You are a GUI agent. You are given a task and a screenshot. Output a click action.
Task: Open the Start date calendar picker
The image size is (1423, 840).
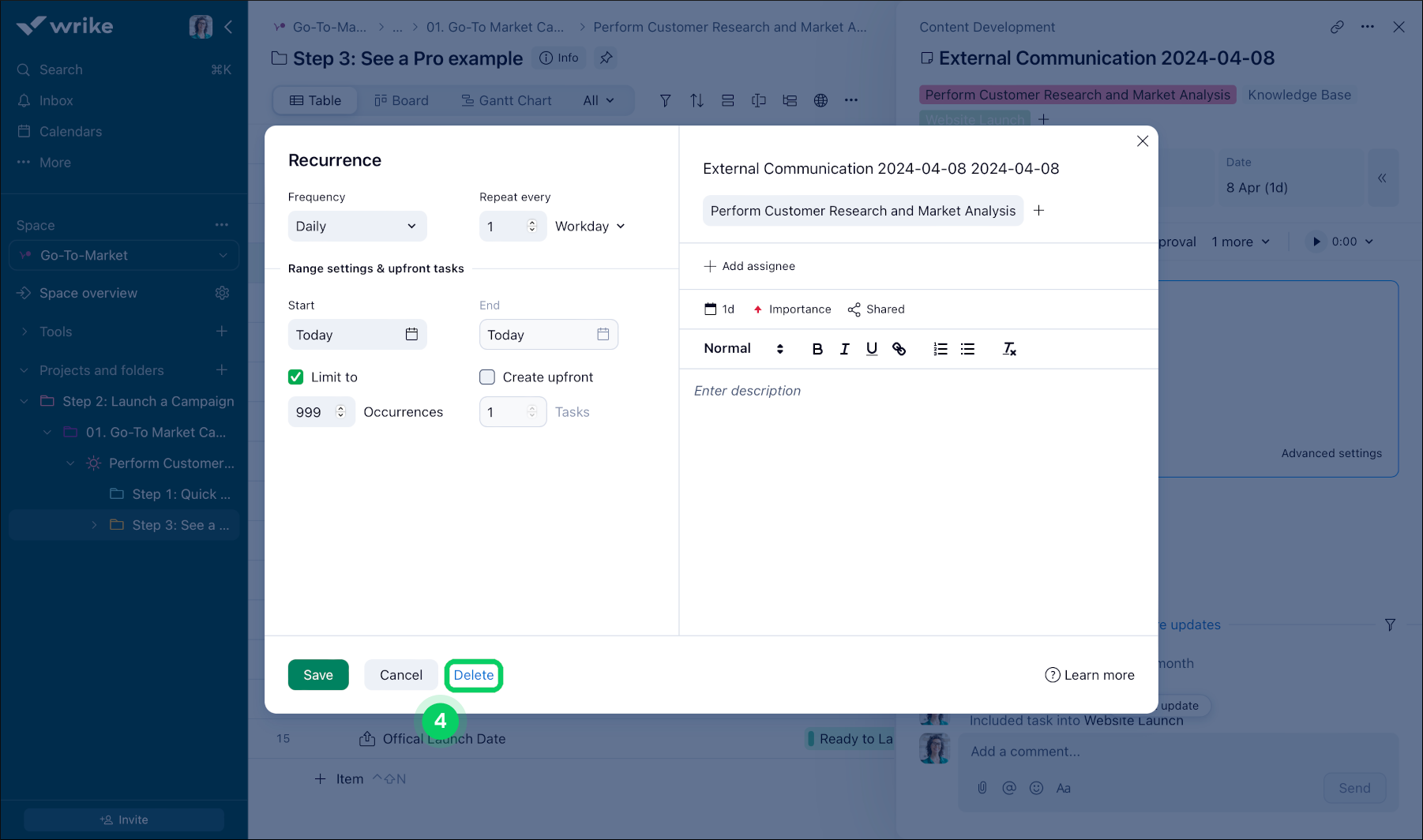click(411, 335)
